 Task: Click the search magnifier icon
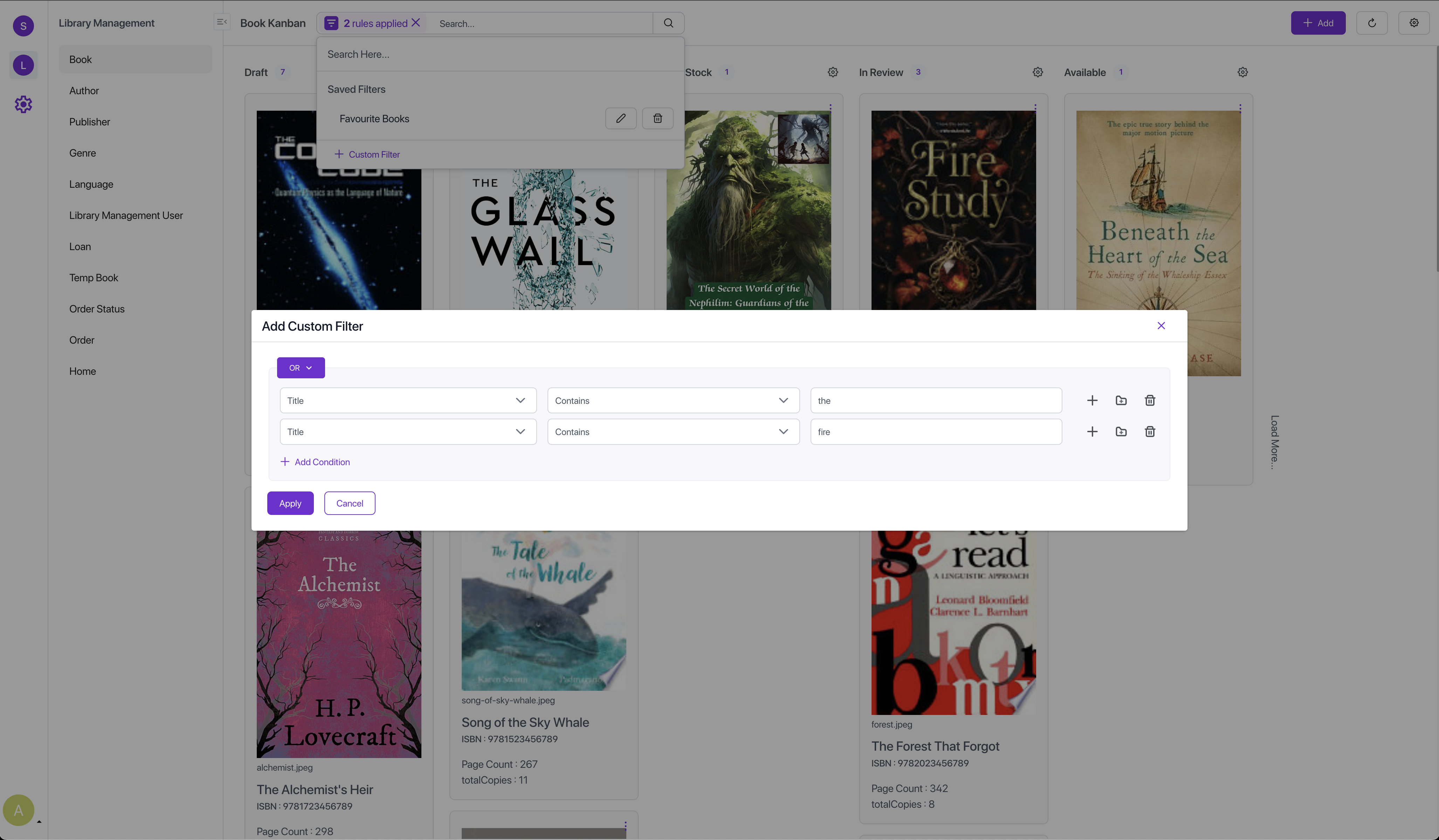click(x=668, y=23)
